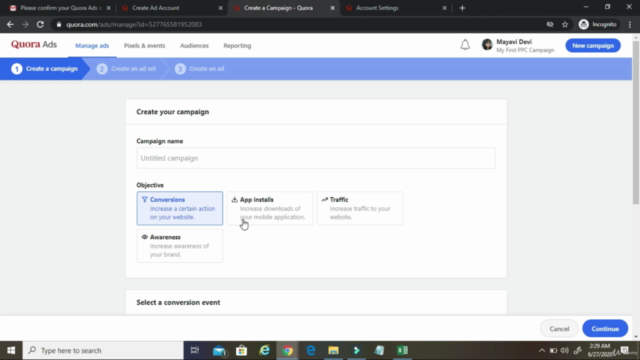Click step 1 Create a campaign
The height and width of the screenshot is (360, 640).
click(x=44, y=69)
